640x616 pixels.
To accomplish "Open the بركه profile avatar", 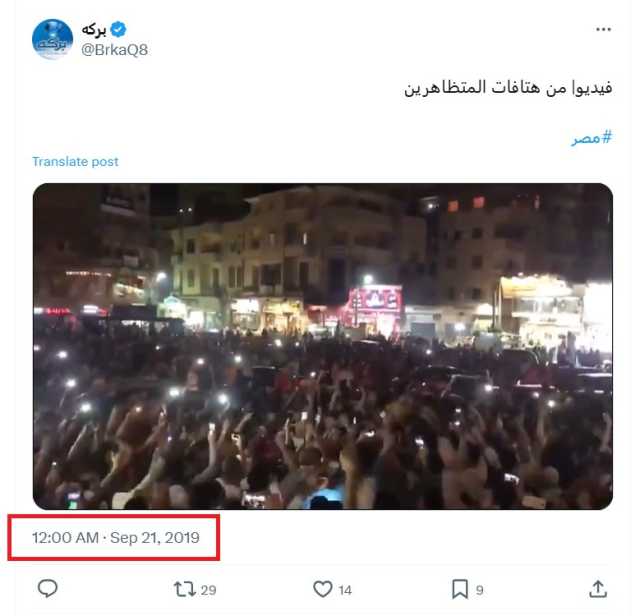I will (x=52, y=39).
